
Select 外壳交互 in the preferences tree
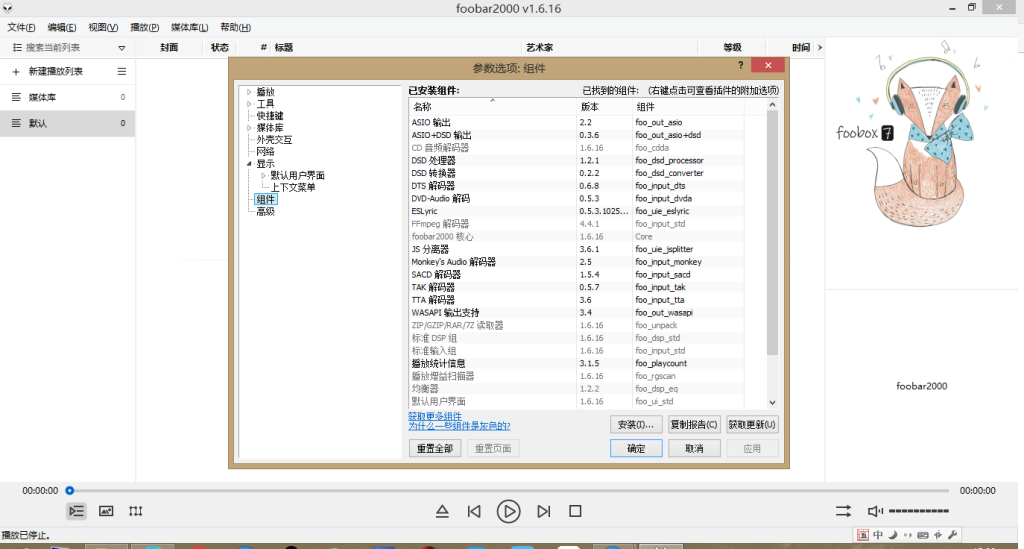click(274, 140)
